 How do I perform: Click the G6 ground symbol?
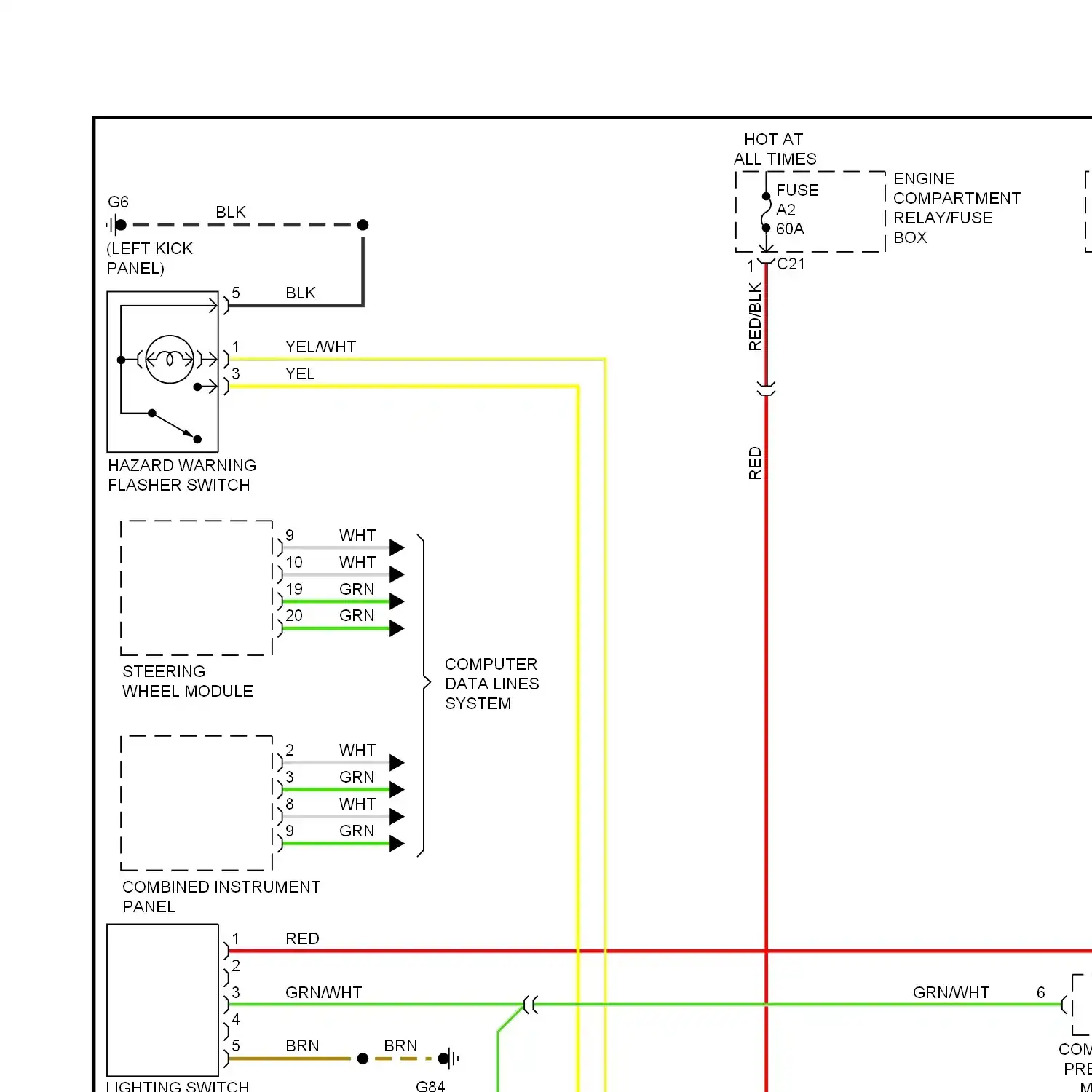click(x=117, y=225)
